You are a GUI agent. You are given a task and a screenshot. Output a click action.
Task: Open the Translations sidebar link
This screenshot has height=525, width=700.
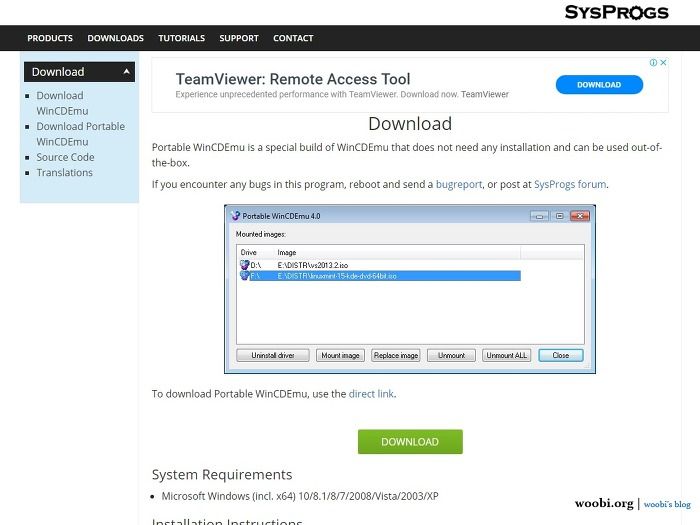[x=65, y=173]
